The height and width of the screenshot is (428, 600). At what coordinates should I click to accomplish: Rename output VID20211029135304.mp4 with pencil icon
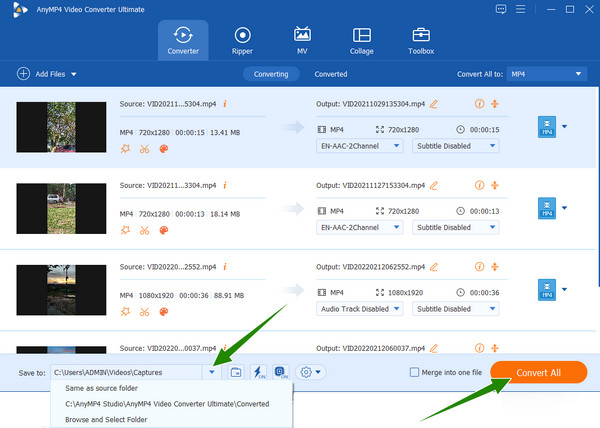click(434, 104)
